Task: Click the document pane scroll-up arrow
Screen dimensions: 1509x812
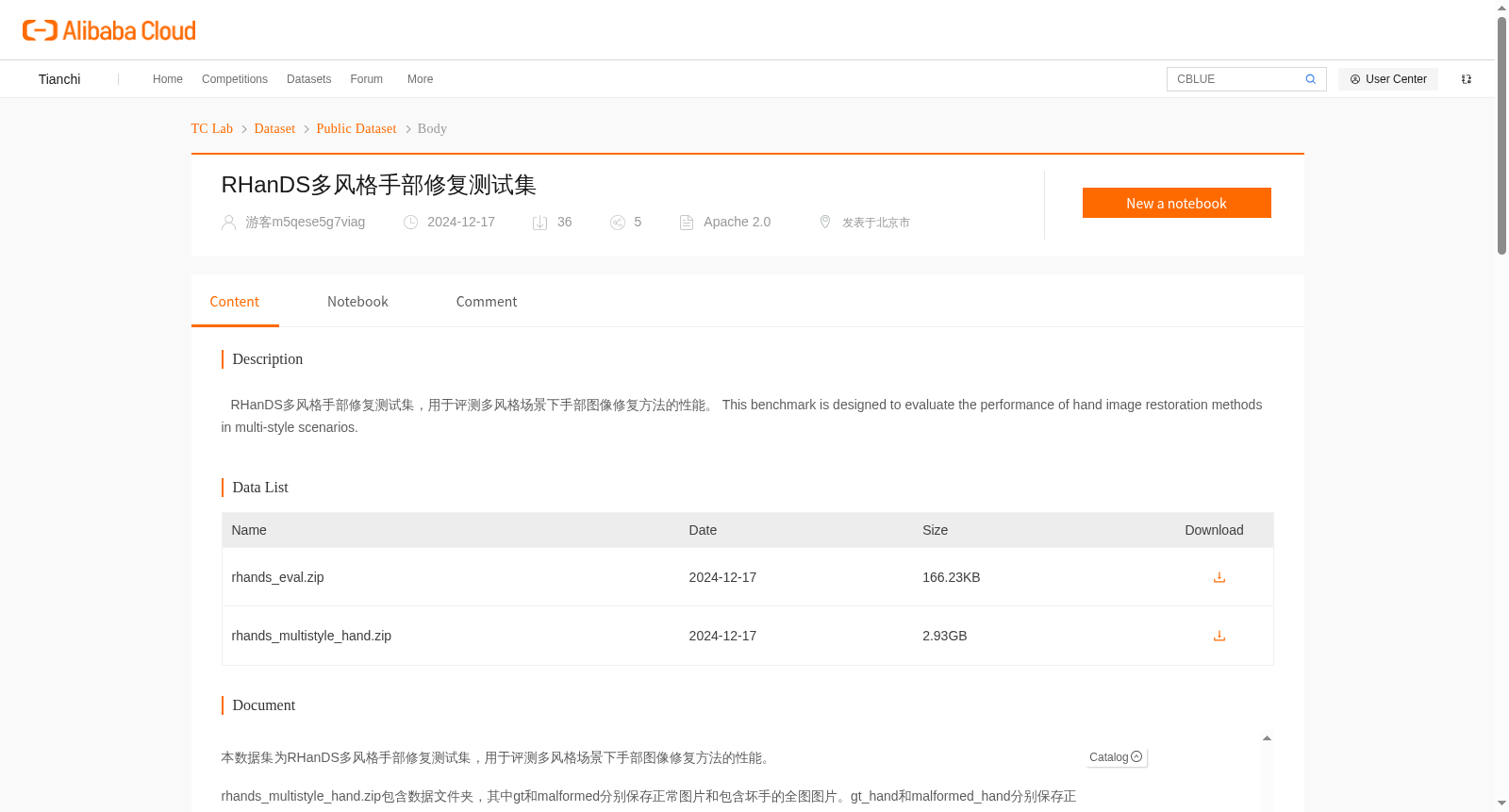Action: [1267, 738]
